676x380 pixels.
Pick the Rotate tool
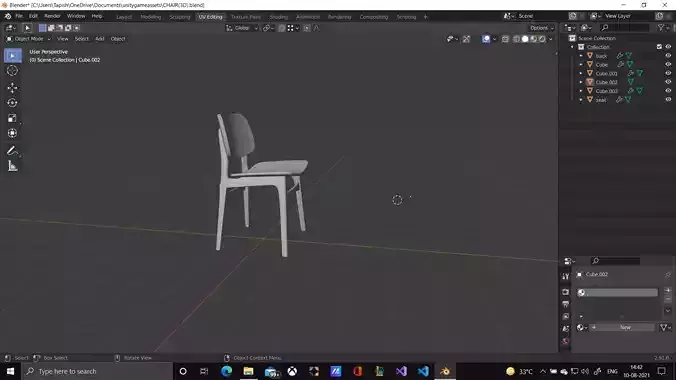[13, 103]
